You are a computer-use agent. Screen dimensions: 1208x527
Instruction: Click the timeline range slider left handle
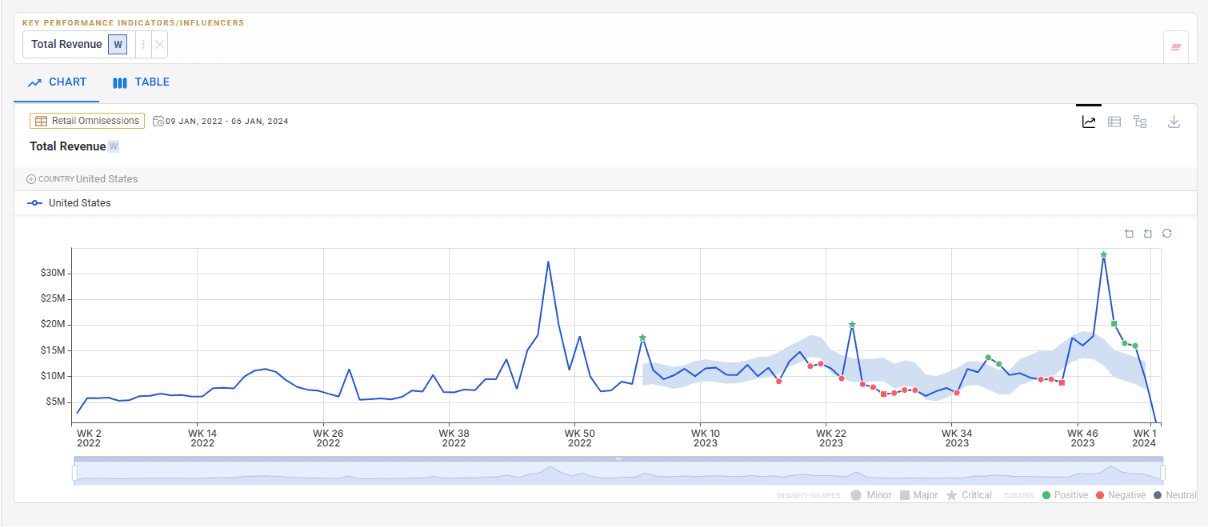[x=75, y=473]
